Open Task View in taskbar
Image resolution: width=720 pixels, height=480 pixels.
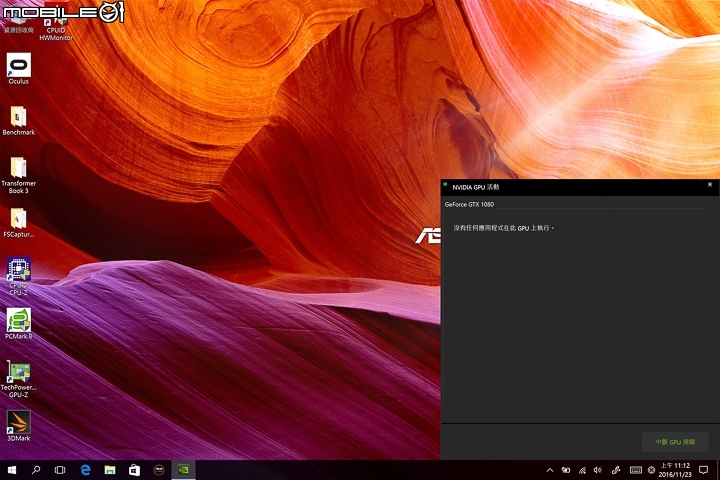tap(60, 470)
